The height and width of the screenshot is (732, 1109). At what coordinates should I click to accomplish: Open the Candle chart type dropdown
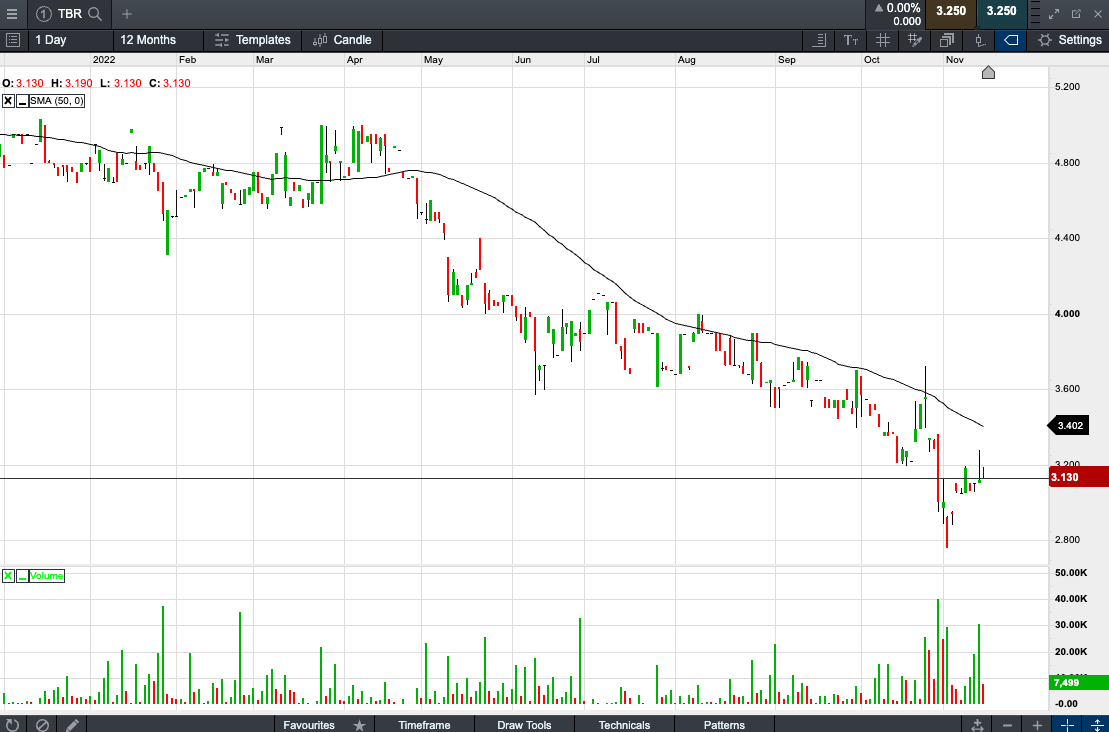click(x=342, y=40)
